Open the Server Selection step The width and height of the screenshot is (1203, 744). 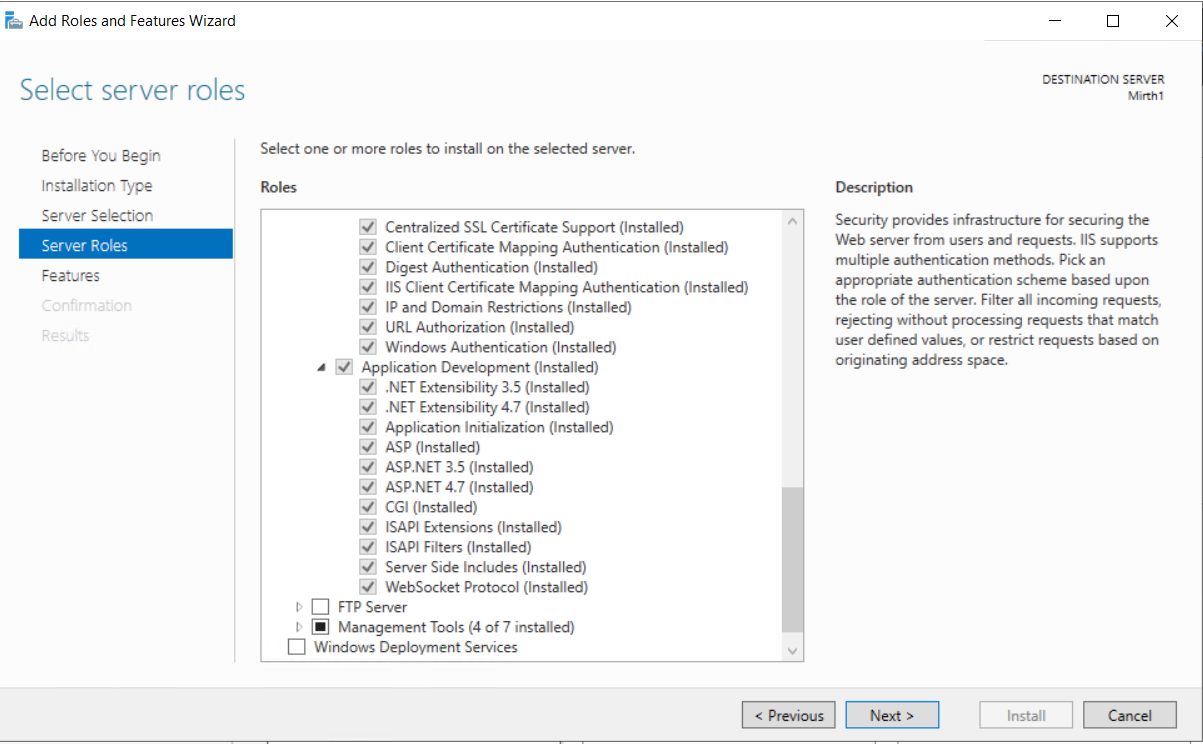pos(97,216)
